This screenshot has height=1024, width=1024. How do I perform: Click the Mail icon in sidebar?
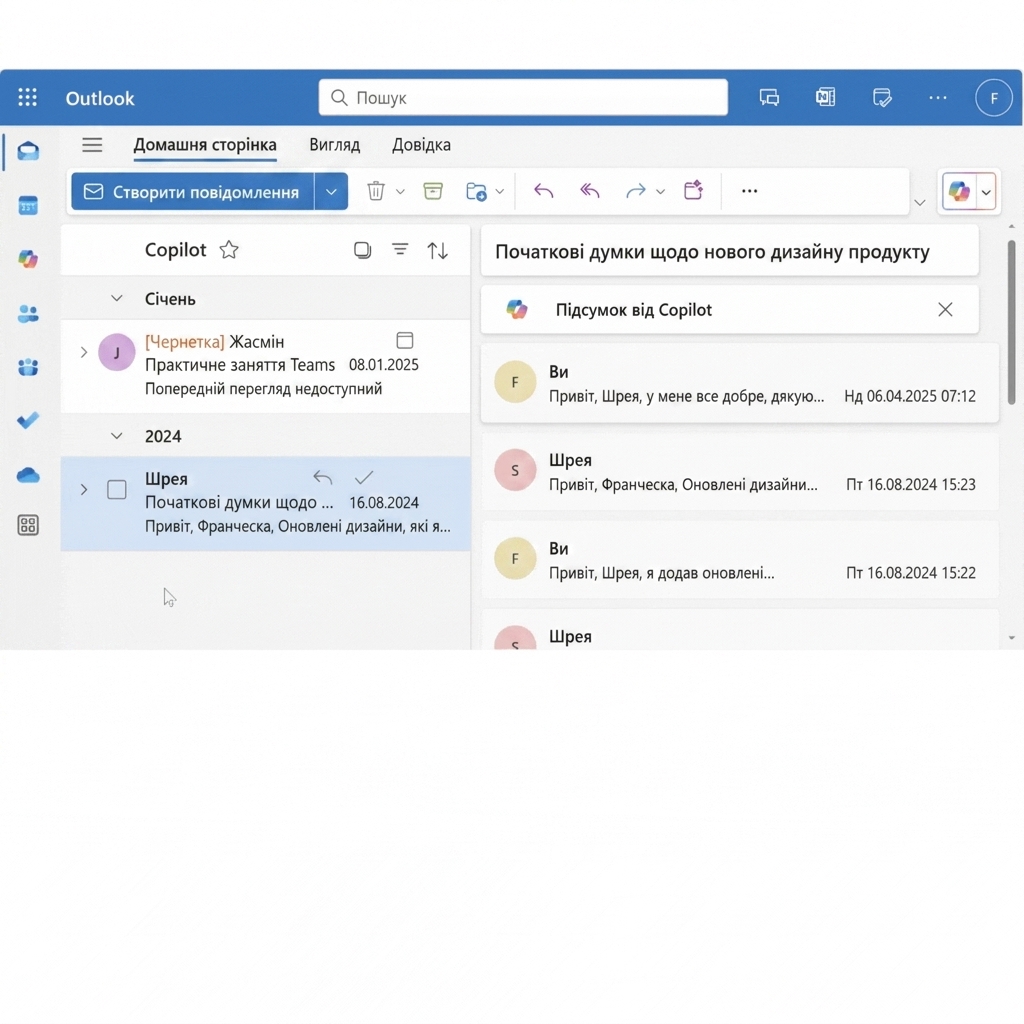click(x=28, y=152)
